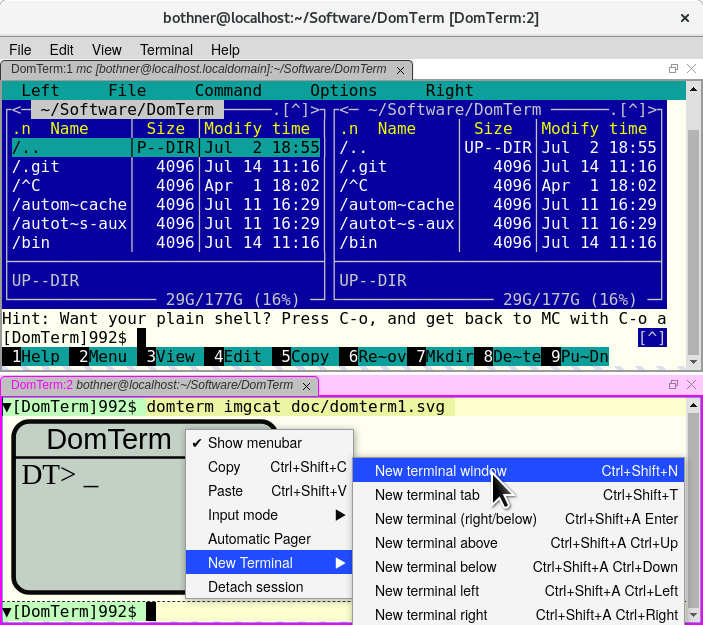The height and width of the screenshot is (625, 703).
Task: Click right mc panel back arrow <-
Action: 349,110
